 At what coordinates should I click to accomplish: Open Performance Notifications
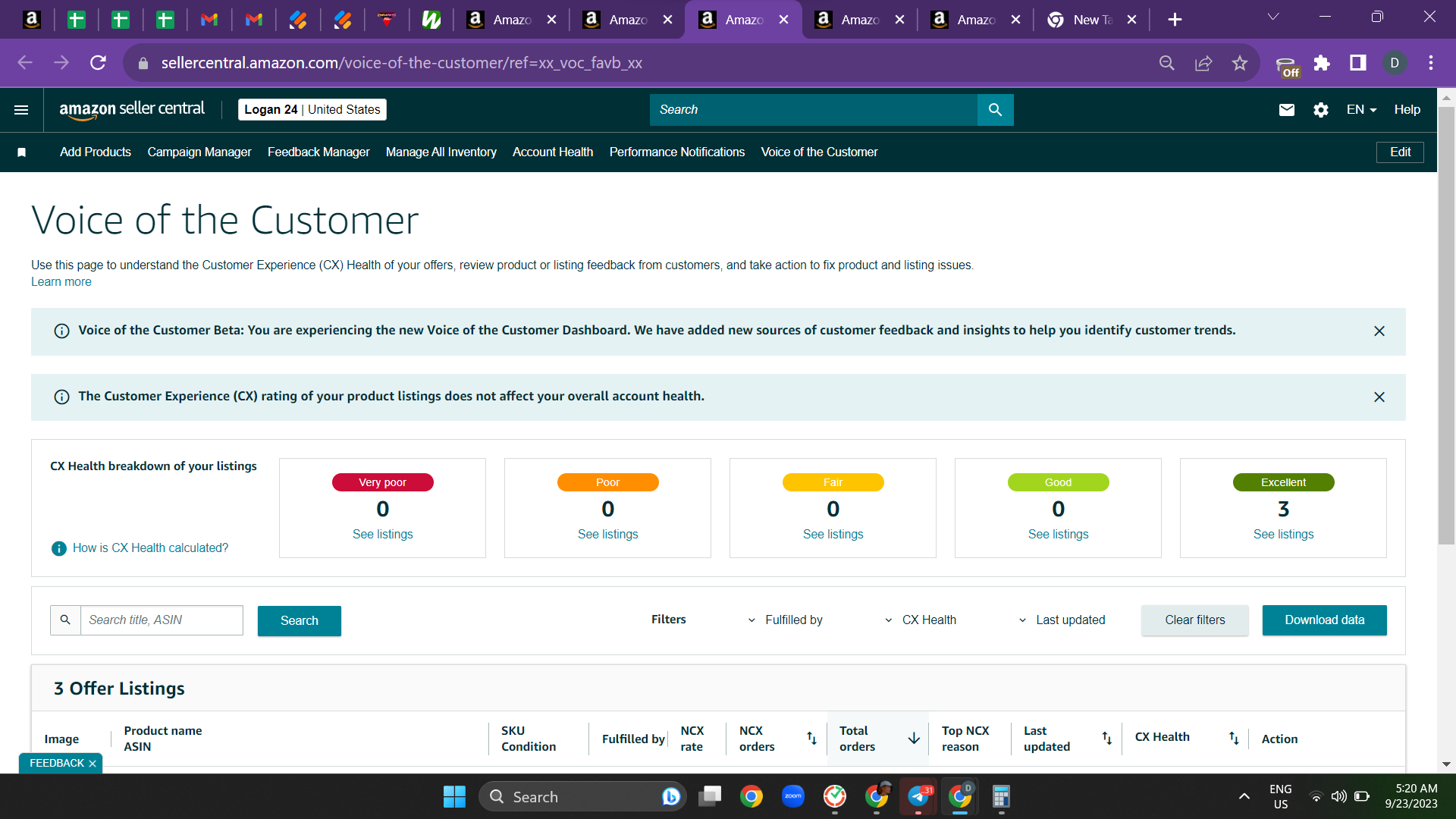tap(677, 152)
